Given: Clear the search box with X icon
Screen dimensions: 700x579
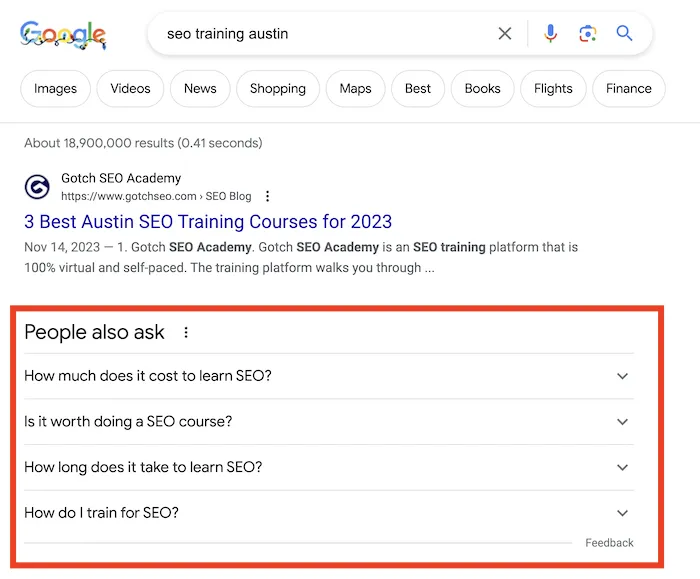Looking at the screenshot, I should pos(505,34).
